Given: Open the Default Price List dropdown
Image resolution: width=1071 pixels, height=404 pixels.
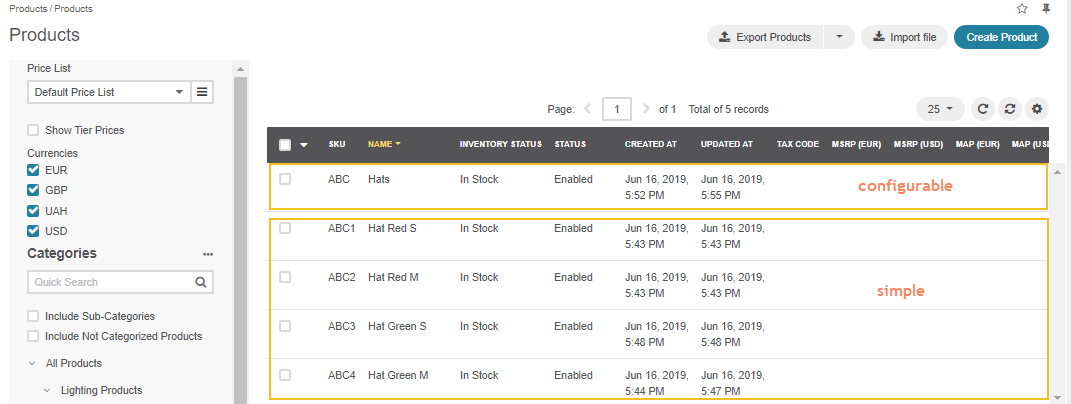Looking at the screenshot, I should 108,92.
